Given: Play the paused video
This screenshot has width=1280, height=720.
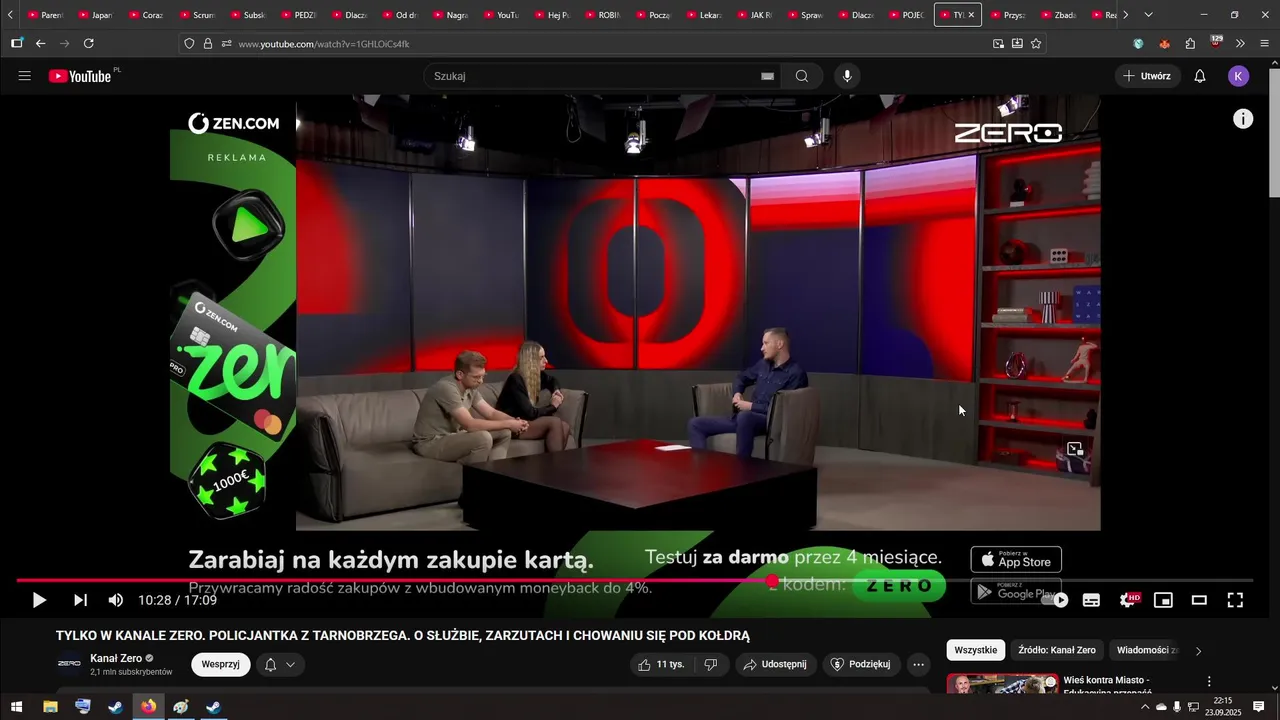Looking at the screenshot, I should [x=39, y=600].
